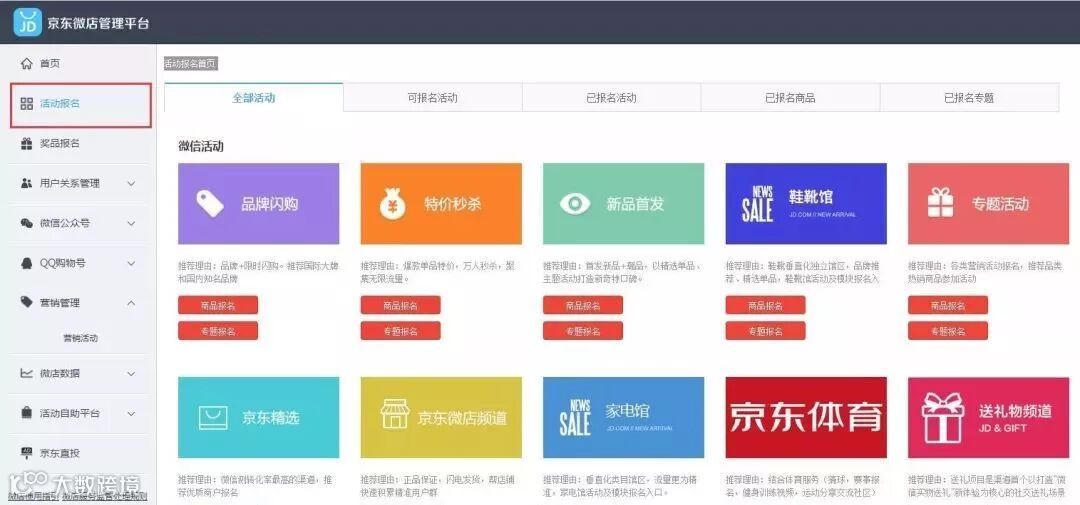Screen dimensions: 1080x505
Task: Click the home icon beside 首页
Action: coord(27,63)
